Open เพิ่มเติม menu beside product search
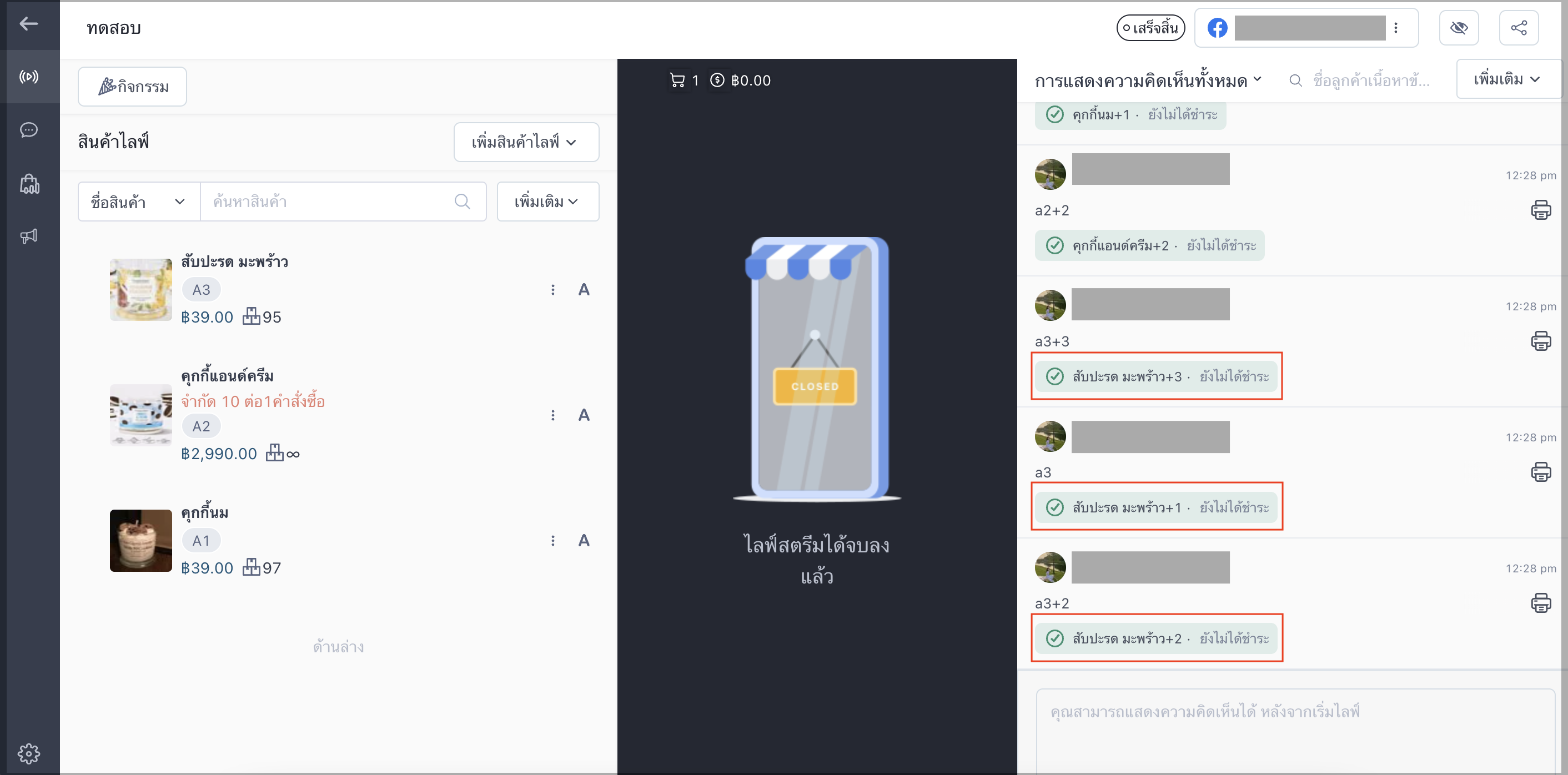 [548, 202]
